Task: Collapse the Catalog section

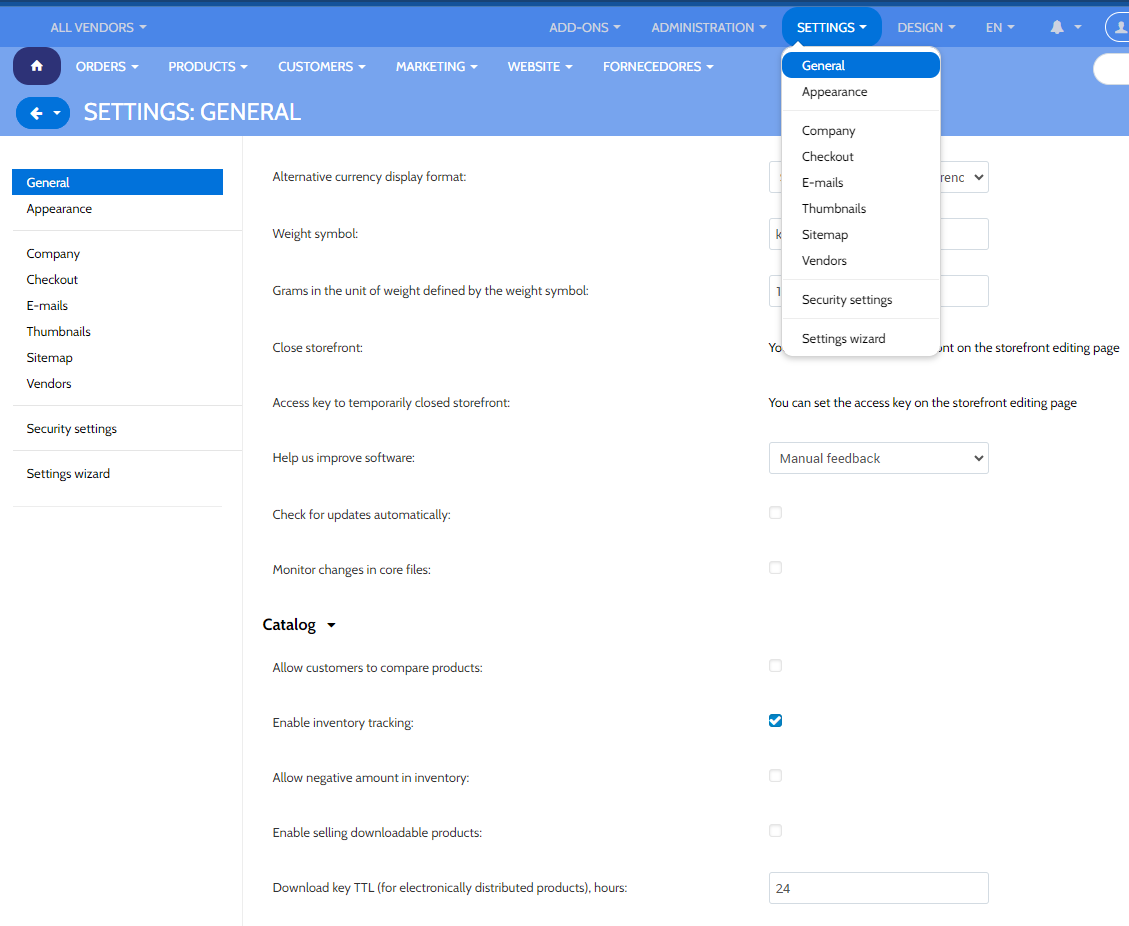Action: tap(330, 624)
